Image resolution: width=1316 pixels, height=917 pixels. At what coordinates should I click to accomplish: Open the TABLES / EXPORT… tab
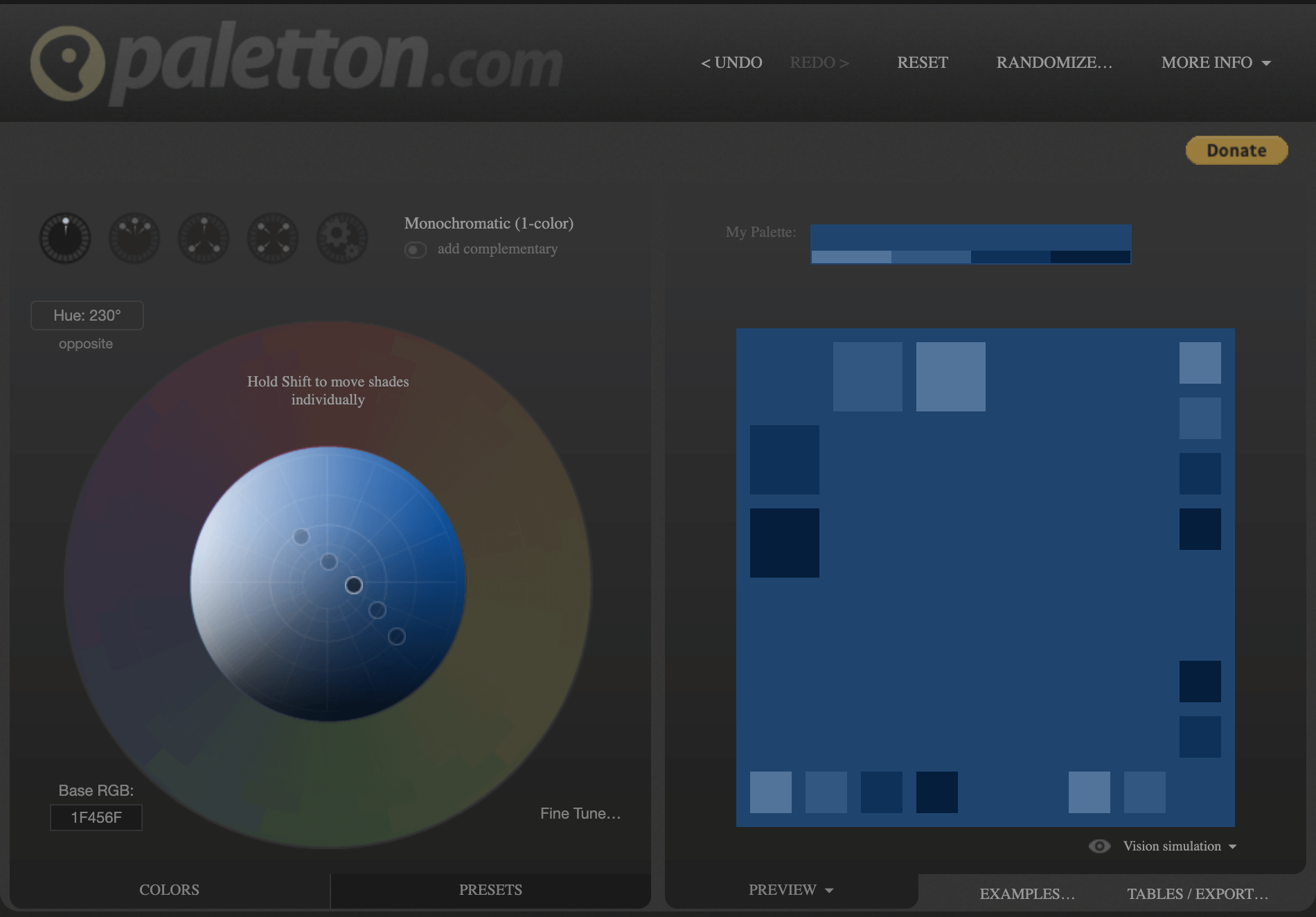[x=1198, y=894]
